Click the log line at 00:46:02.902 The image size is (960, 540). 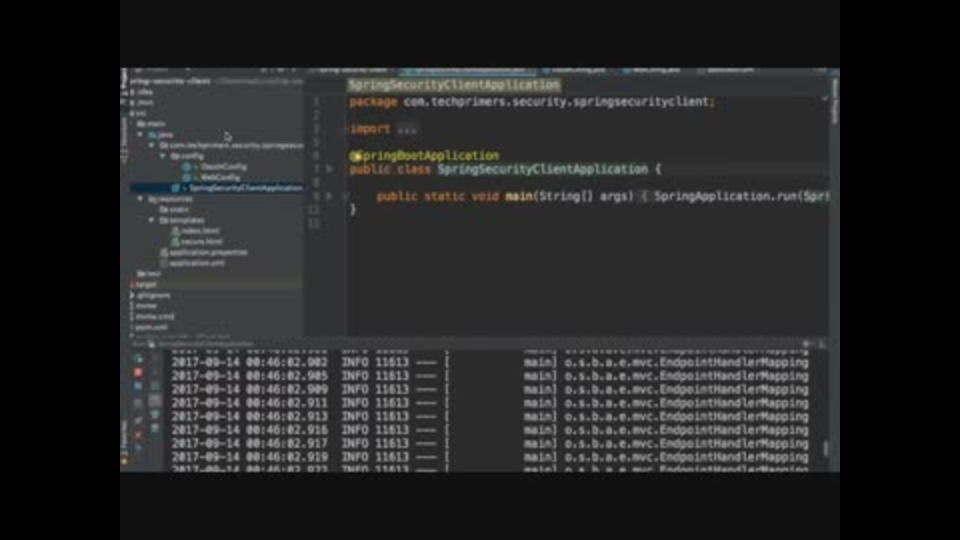[x=490, y=362]
